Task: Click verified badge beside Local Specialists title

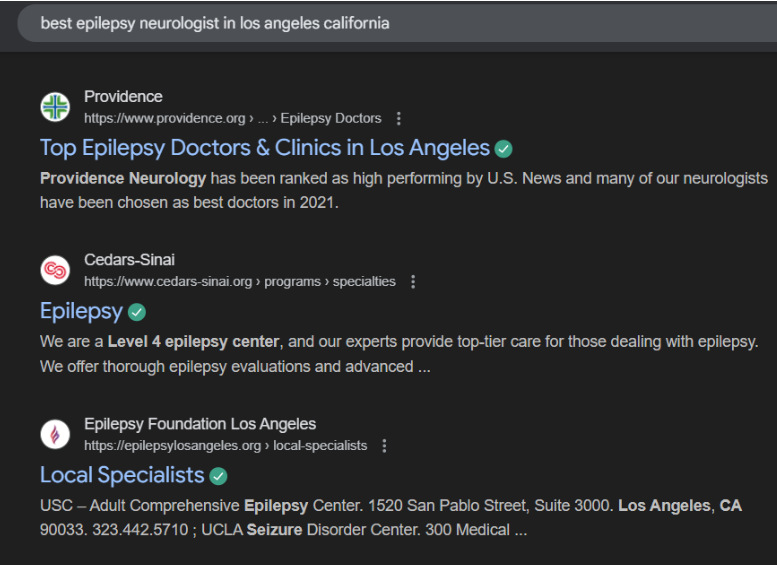Action: pos(218,476)
